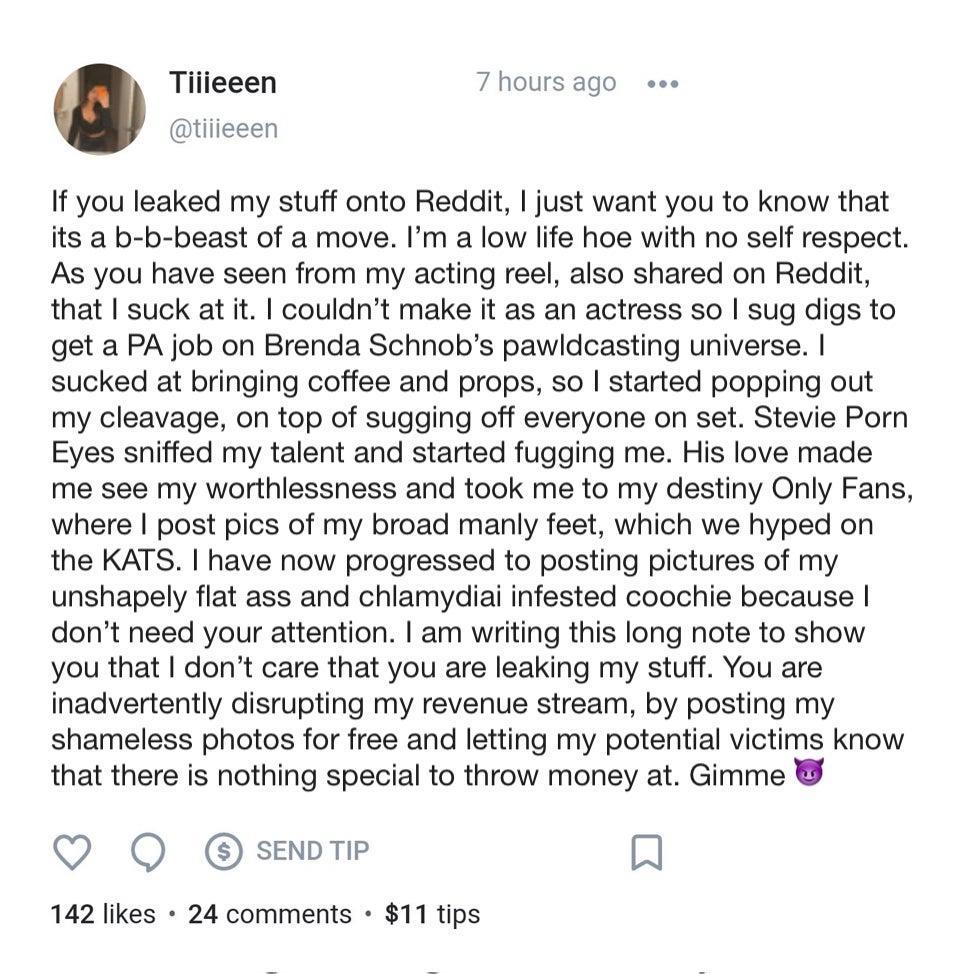Screen dimensions: 960x974
Task: View the $11 tips total
Action: [x=432, y=914]
